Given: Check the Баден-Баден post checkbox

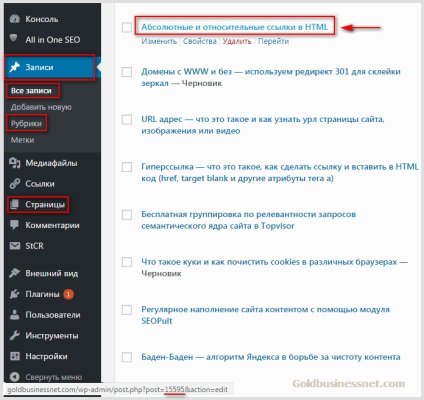Looking at the screenshot, I should tap(127, 357).
